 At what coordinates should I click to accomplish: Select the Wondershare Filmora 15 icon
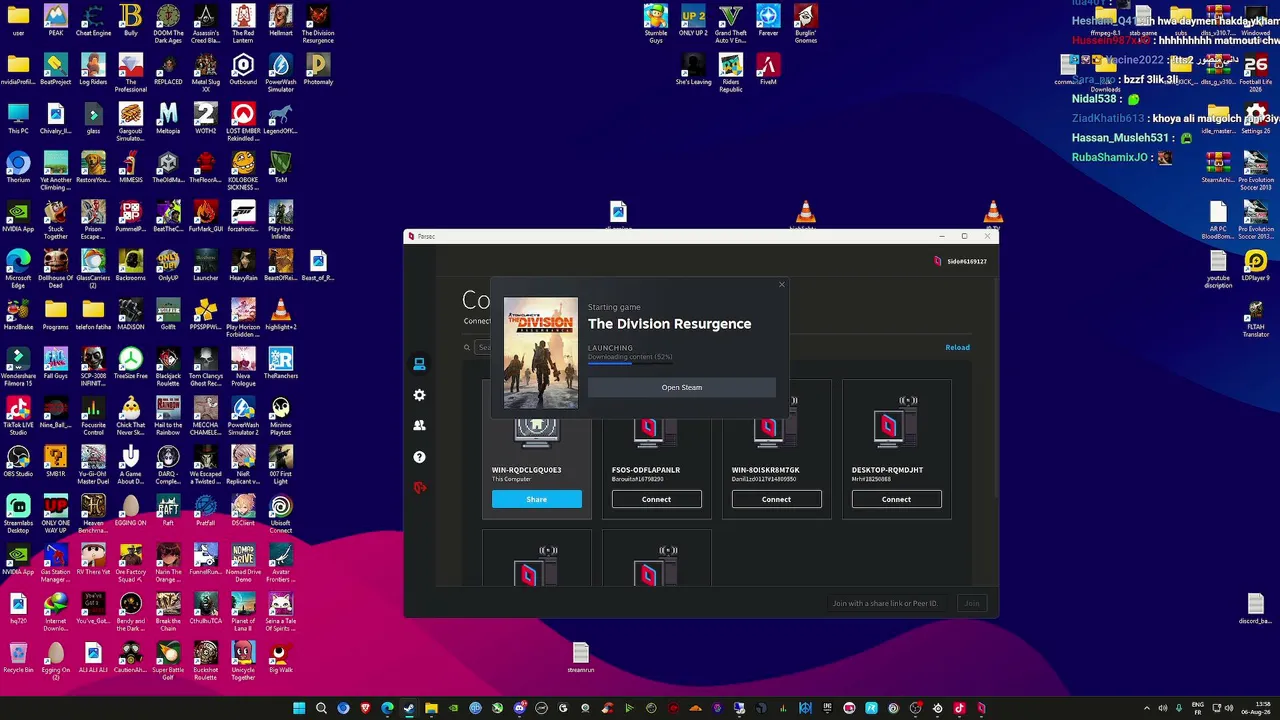[18, 367]
